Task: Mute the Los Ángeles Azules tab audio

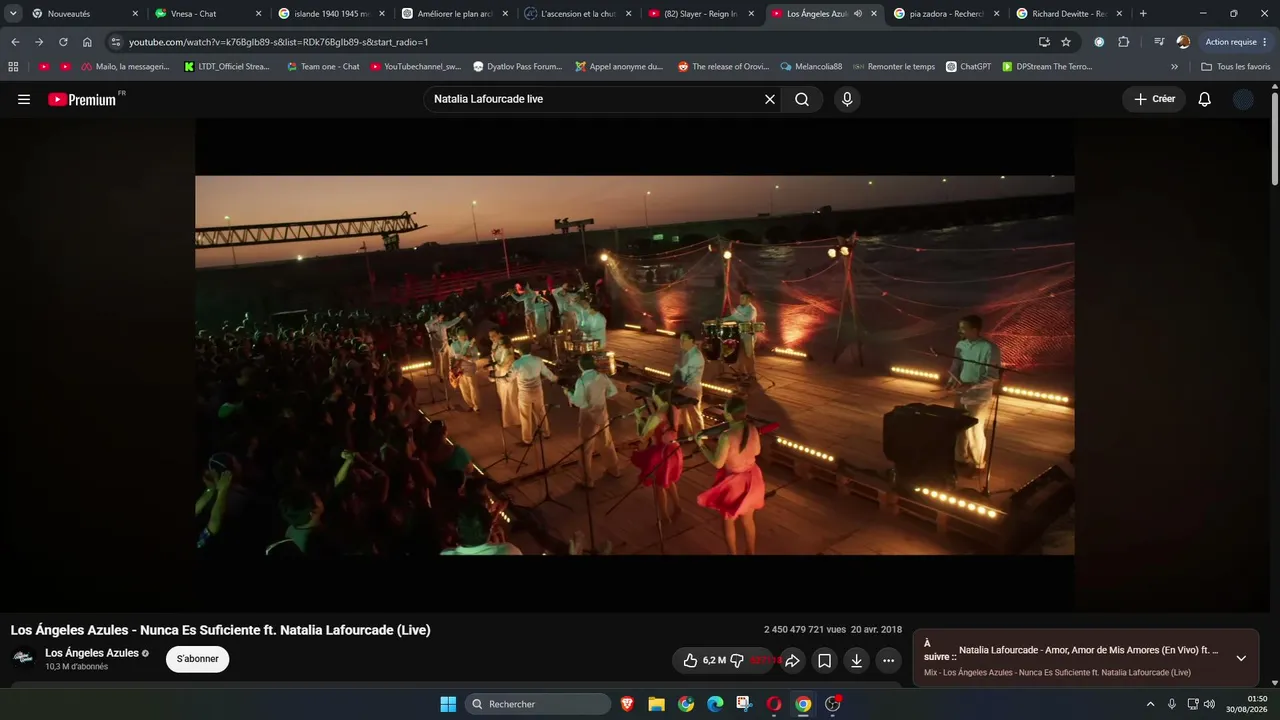Action: pos(858,14)
